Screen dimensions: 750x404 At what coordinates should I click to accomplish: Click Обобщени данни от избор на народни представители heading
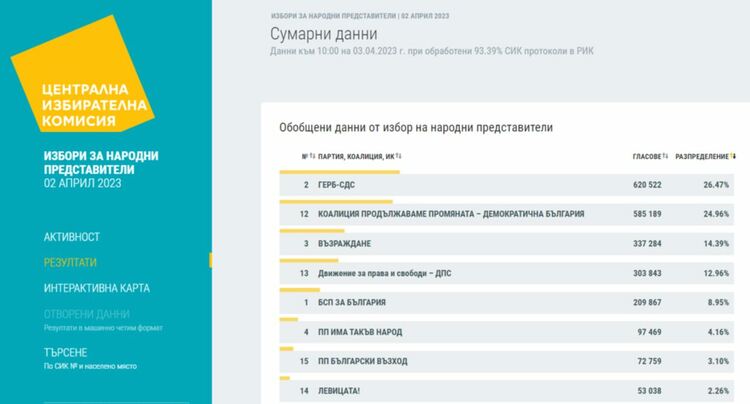[x=416, y=128]
